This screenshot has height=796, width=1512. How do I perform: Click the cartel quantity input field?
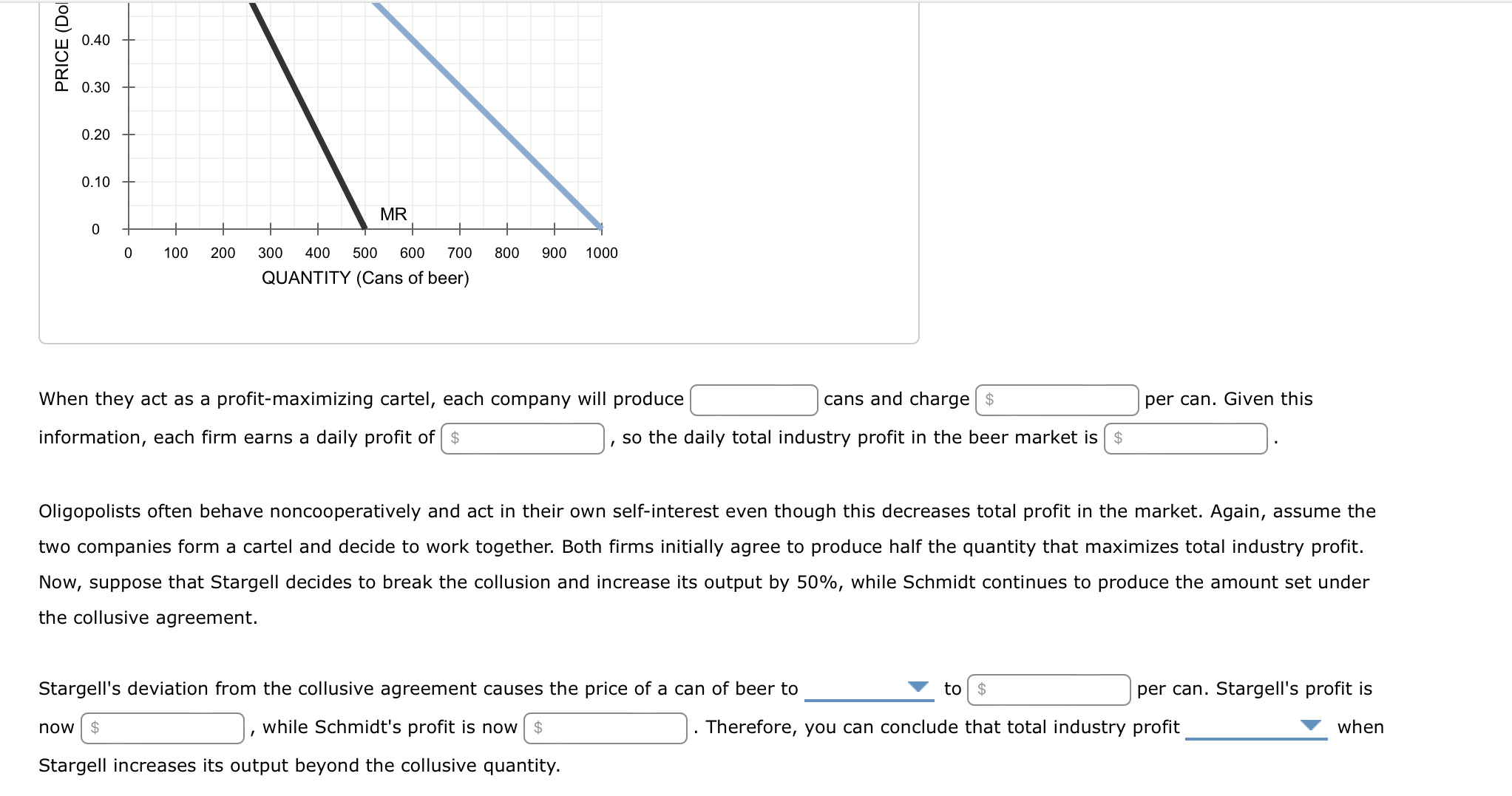pos(753,399)
